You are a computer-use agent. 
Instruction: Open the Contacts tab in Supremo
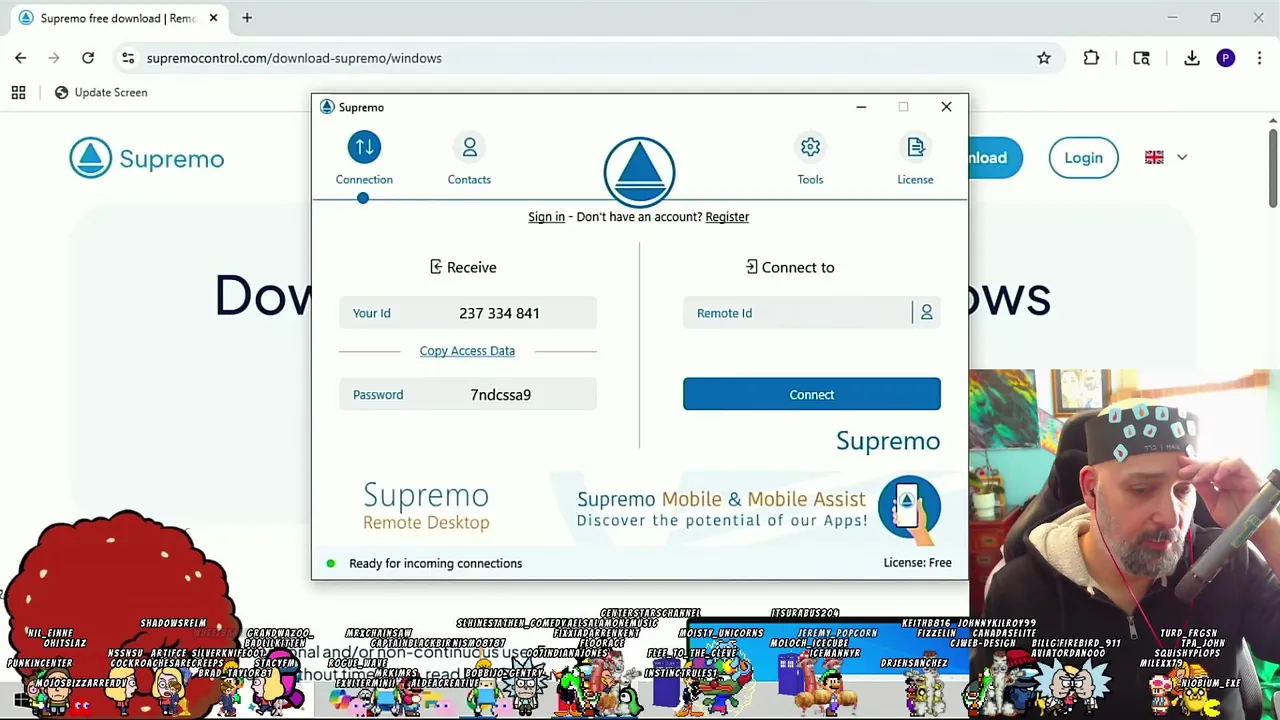pos(469,159)
